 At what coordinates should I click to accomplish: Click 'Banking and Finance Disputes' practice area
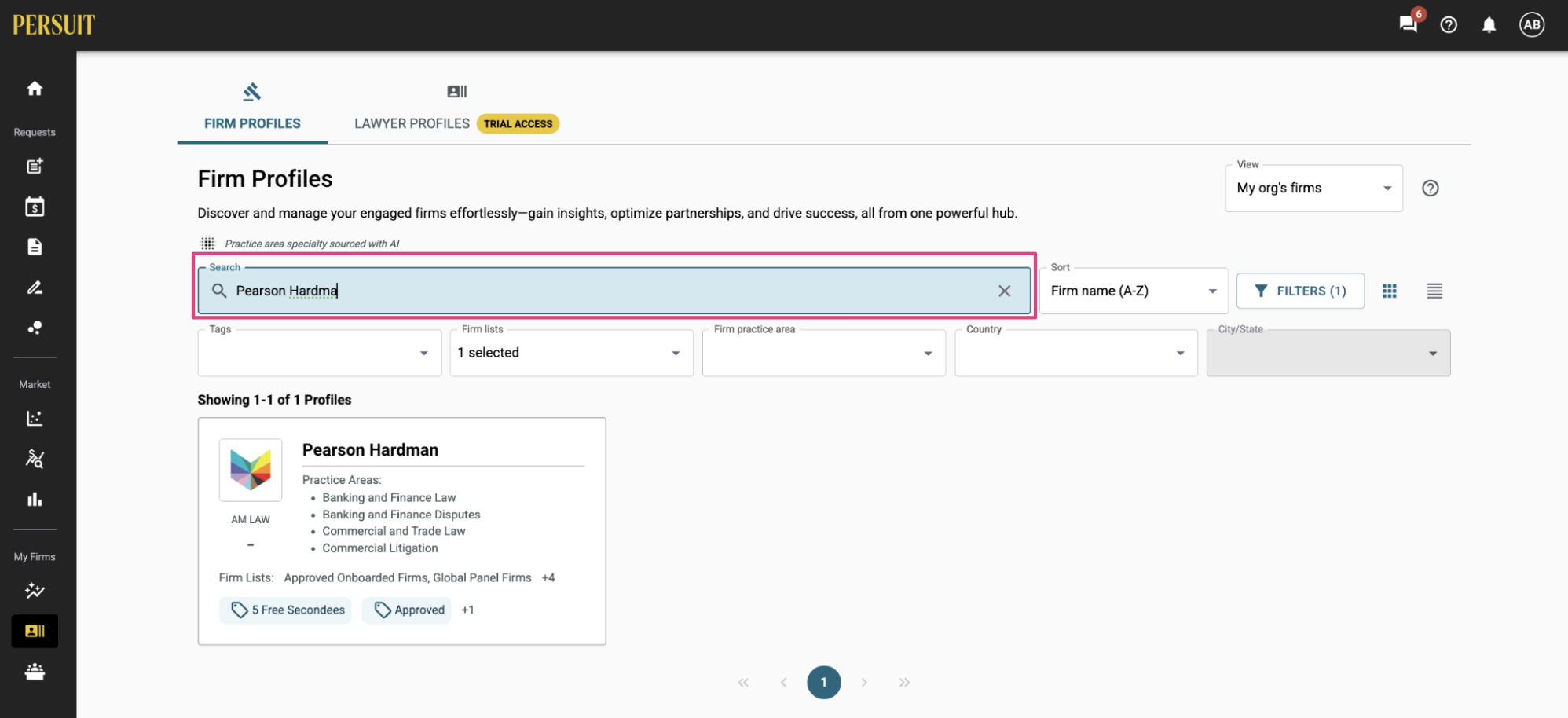point(401,515)
